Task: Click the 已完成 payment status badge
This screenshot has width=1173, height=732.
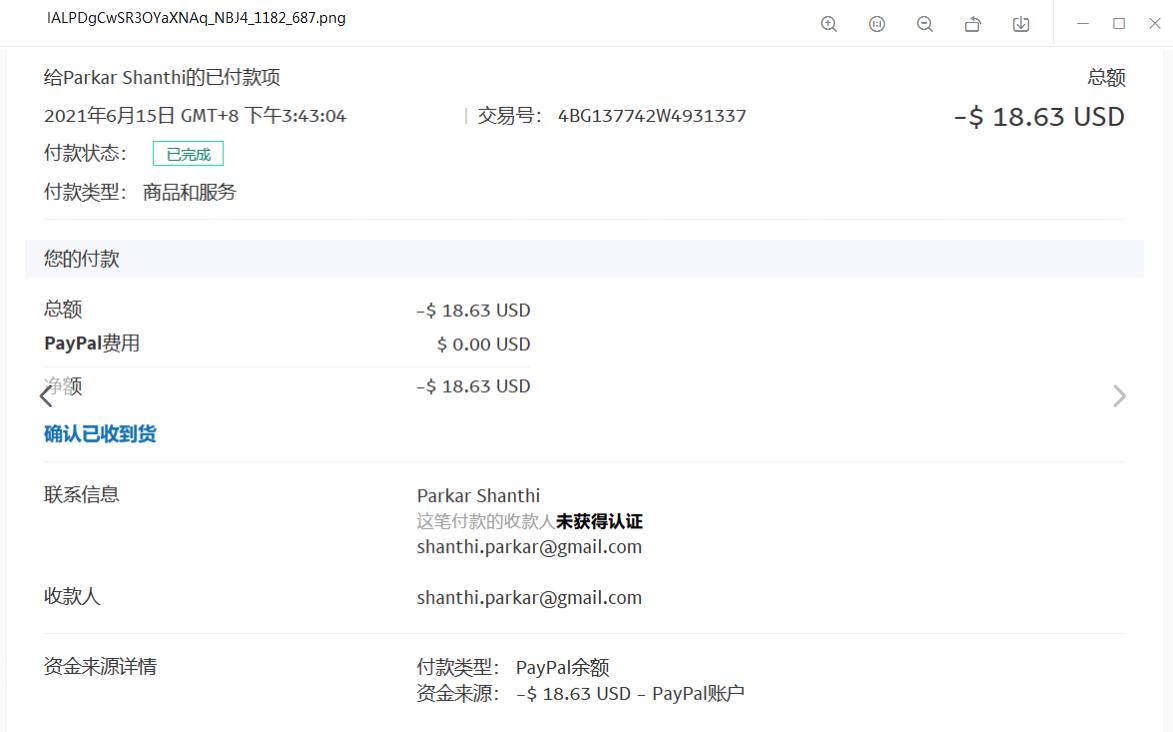Action: click(188, 154)
